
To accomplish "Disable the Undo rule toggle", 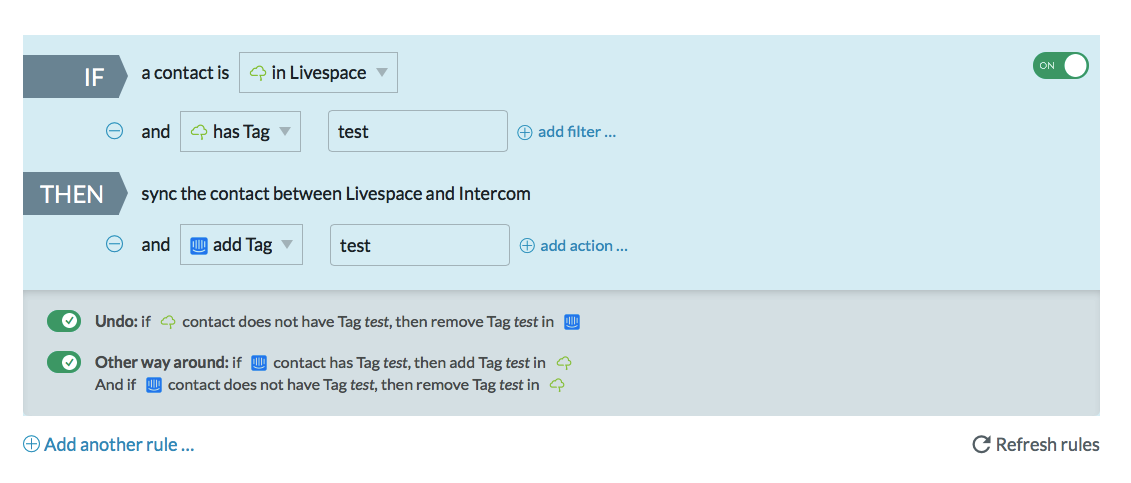I will [x=64, y=322].
